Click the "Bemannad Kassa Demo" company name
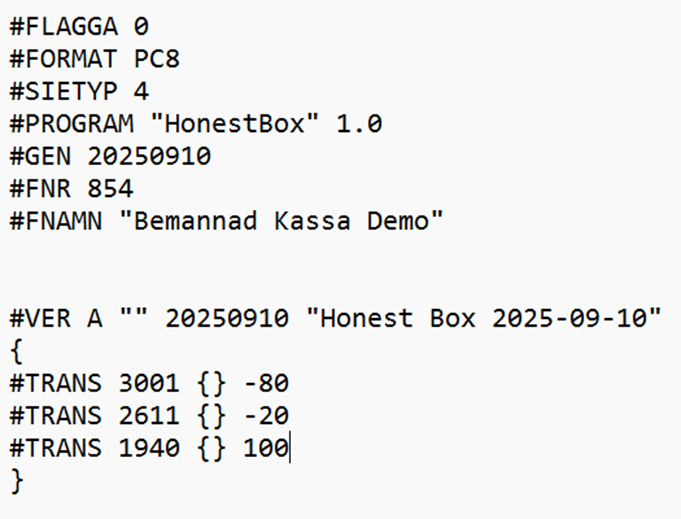Screen dimensions: 681x519 (x=280, y=221)
